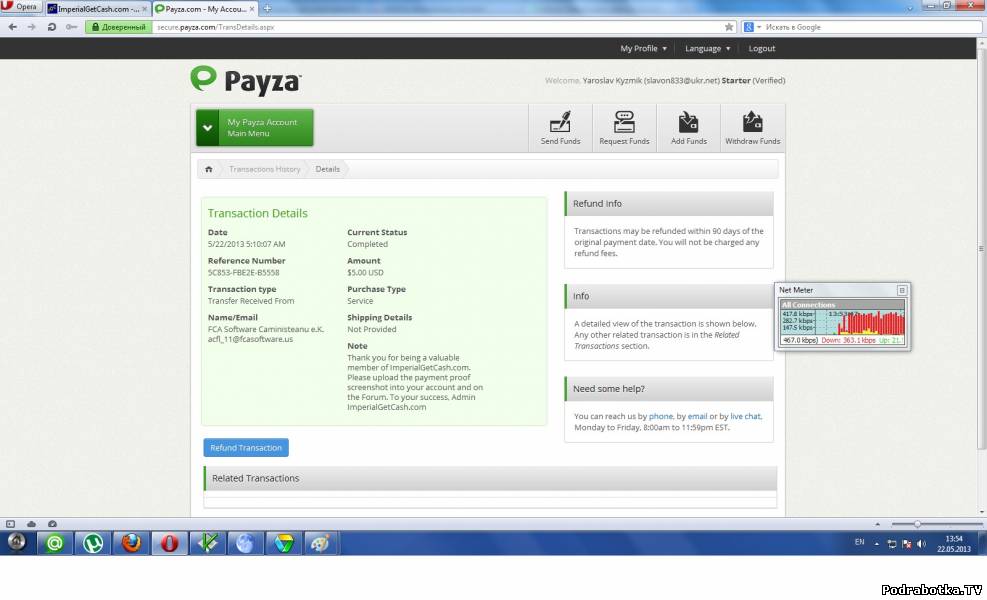Click the bookmark star in address bar
This screenshot has height=600, width=987.
[x=729, y=27]
